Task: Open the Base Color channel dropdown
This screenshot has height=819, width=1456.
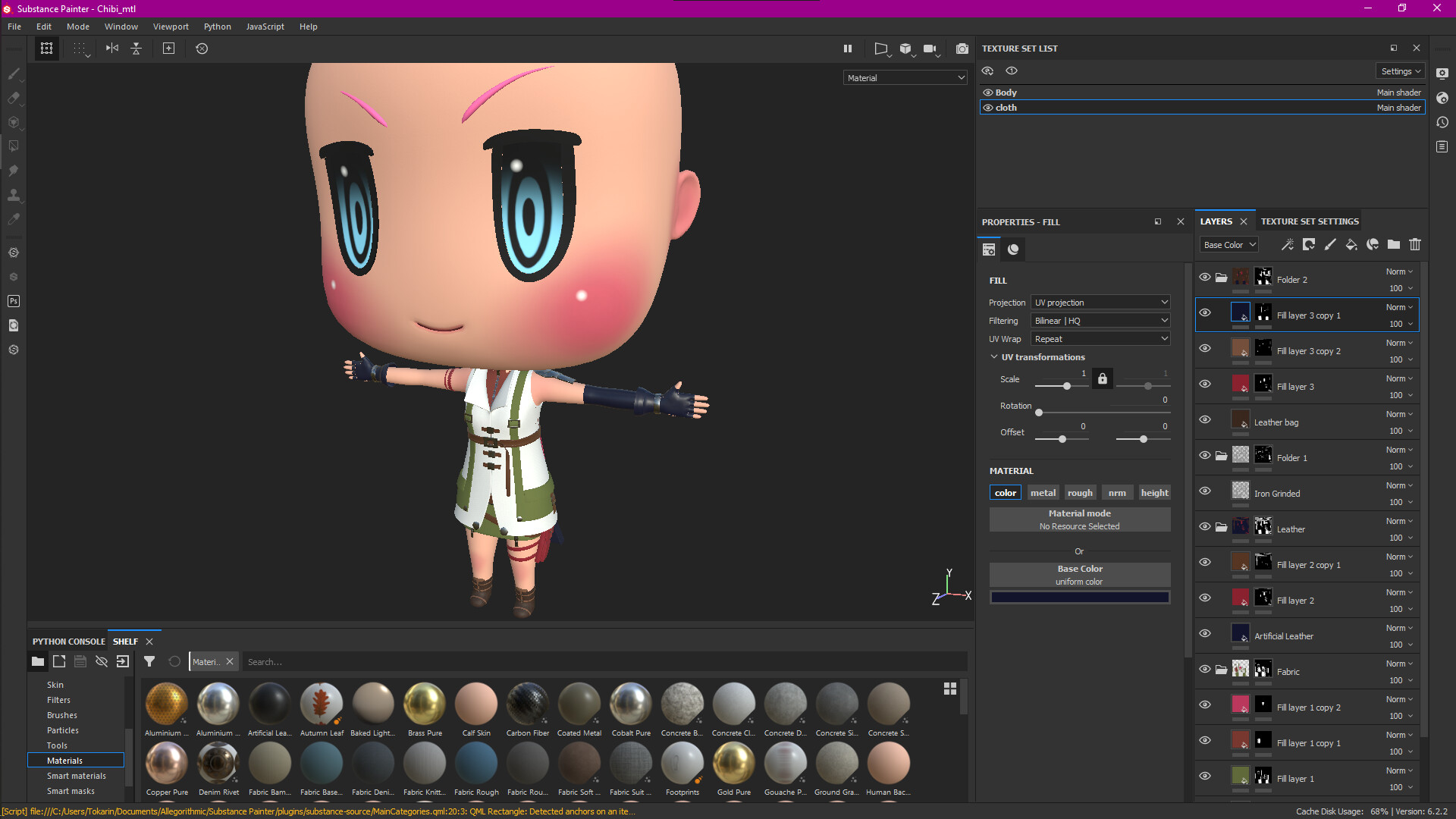Action: [x=1228, y=244]
